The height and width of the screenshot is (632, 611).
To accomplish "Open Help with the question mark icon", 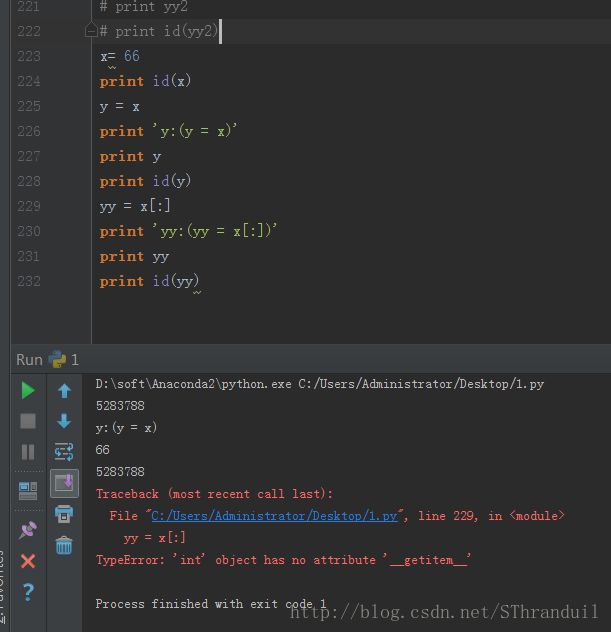I will pos(28,592).
